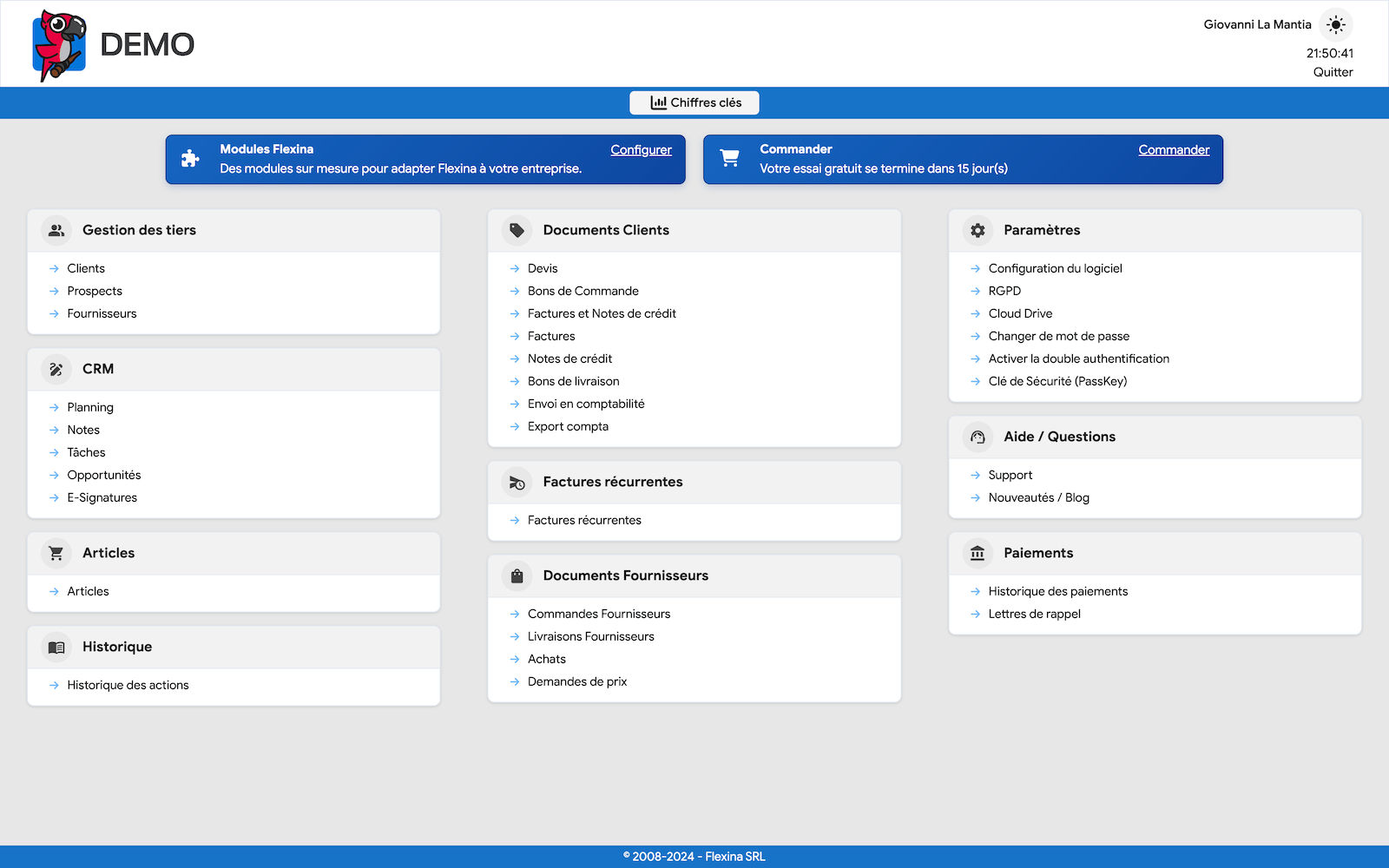Image resolution: width=1389 pixels, height=868 pixels.
Task: Click the user name Giovanni La Mantia
Action: pos(1257,24)
